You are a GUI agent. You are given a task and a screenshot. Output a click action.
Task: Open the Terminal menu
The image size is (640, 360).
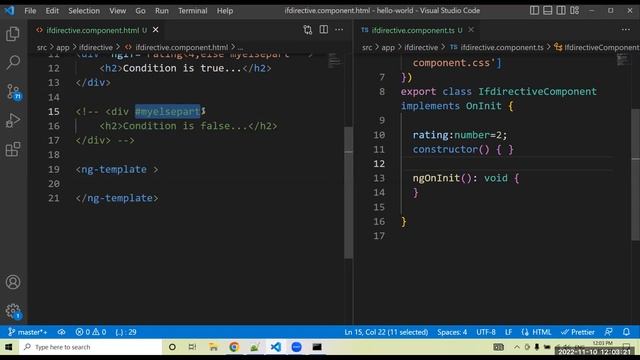[x=193, y=11]
